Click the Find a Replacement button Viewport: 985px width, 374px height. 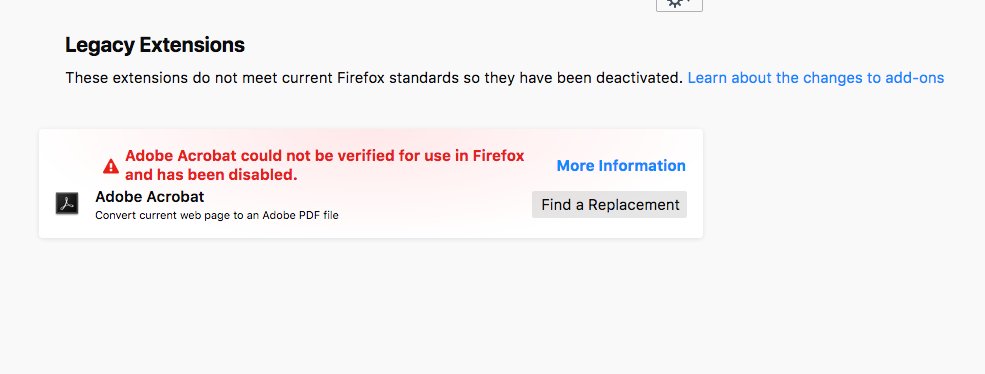coord(609,205)
